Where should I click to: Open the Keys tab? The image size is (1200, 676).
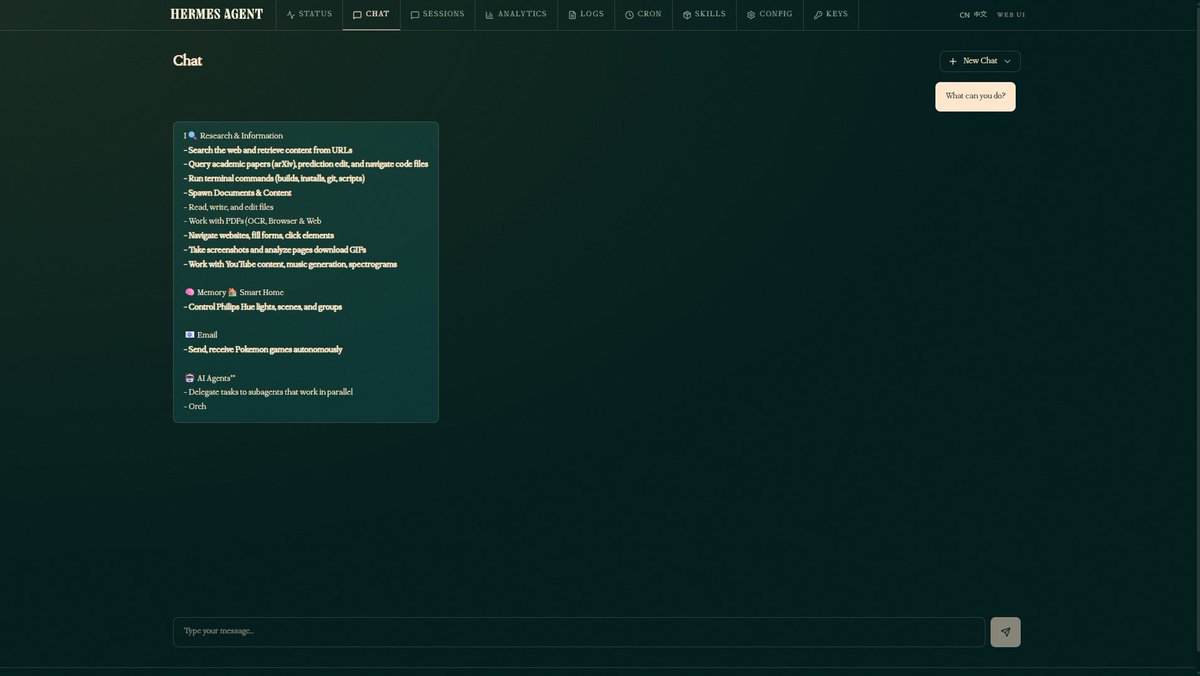point(831,14)
